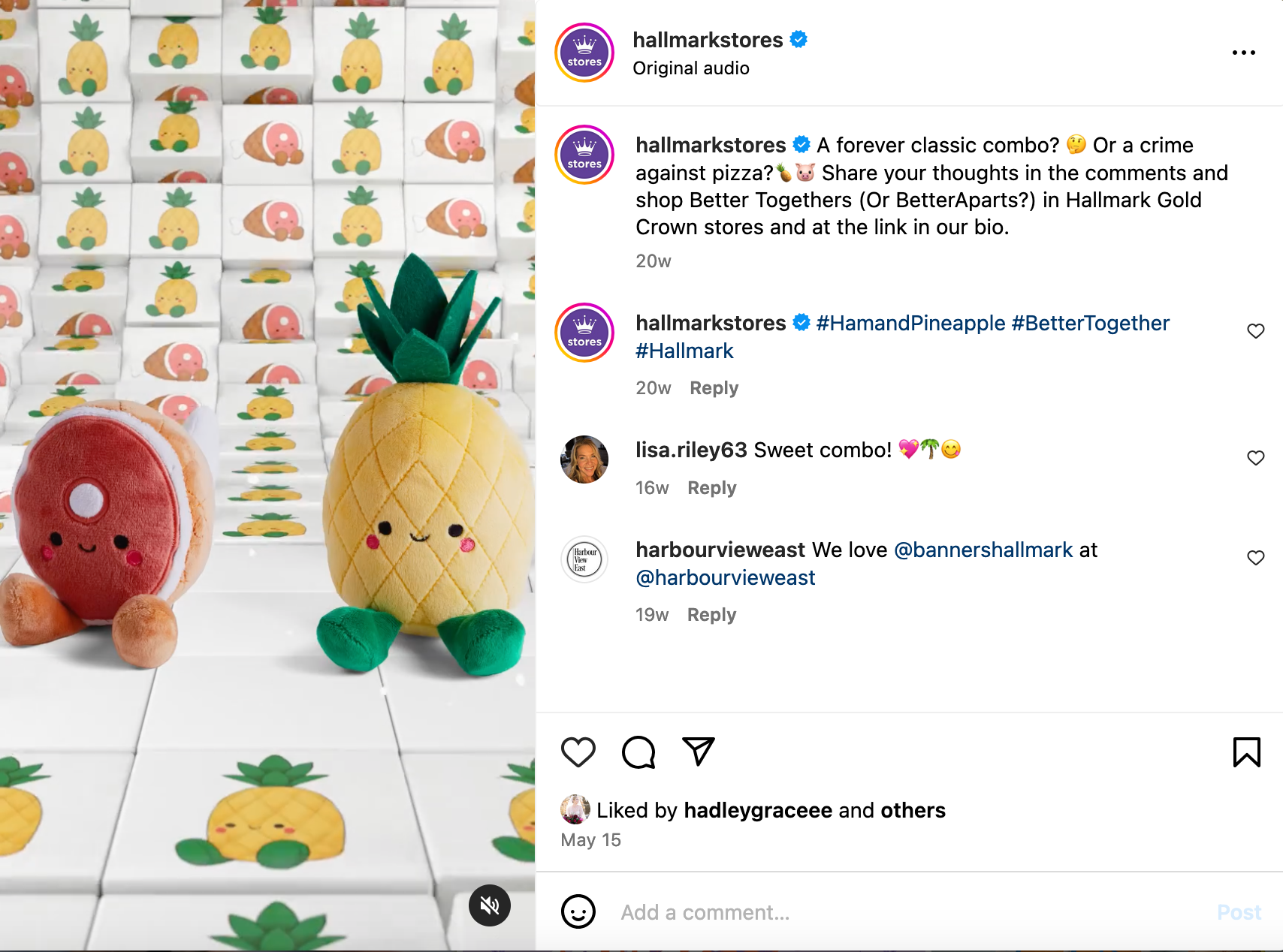Open the hallmarkstores header profile picture
The image size is (1283, 952).
point(584,53)
